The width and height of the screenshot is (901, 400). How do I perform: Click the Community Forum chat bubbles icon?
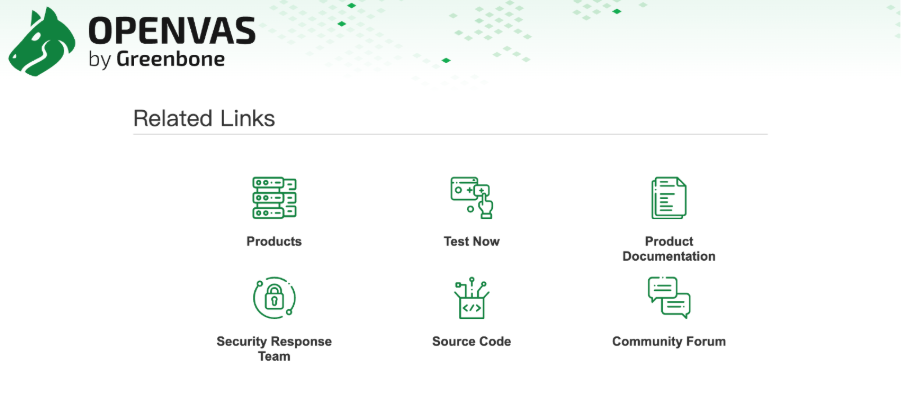[669, 298]
